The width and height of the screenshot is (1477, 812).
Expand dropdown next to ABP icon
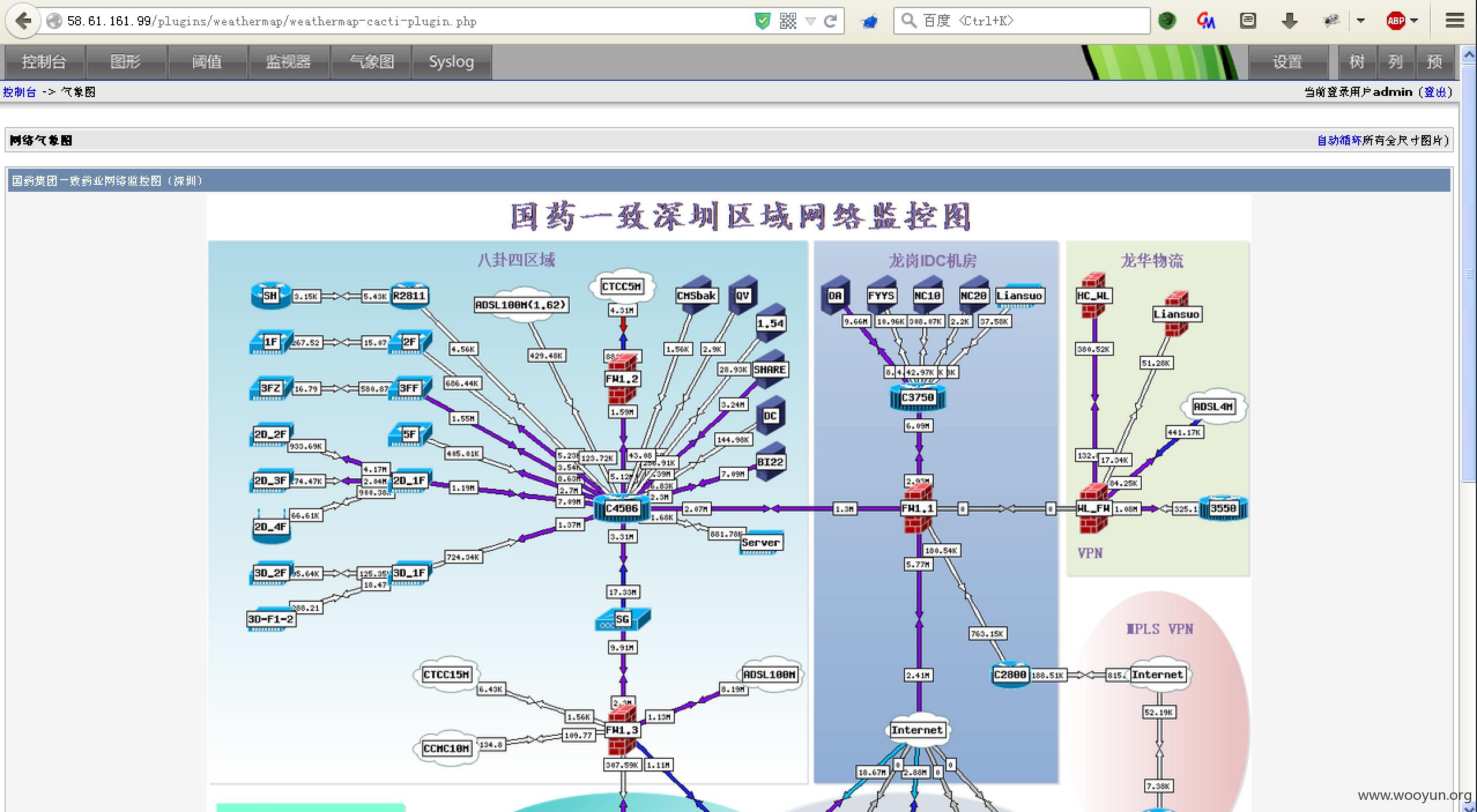tap(1414, 21)
